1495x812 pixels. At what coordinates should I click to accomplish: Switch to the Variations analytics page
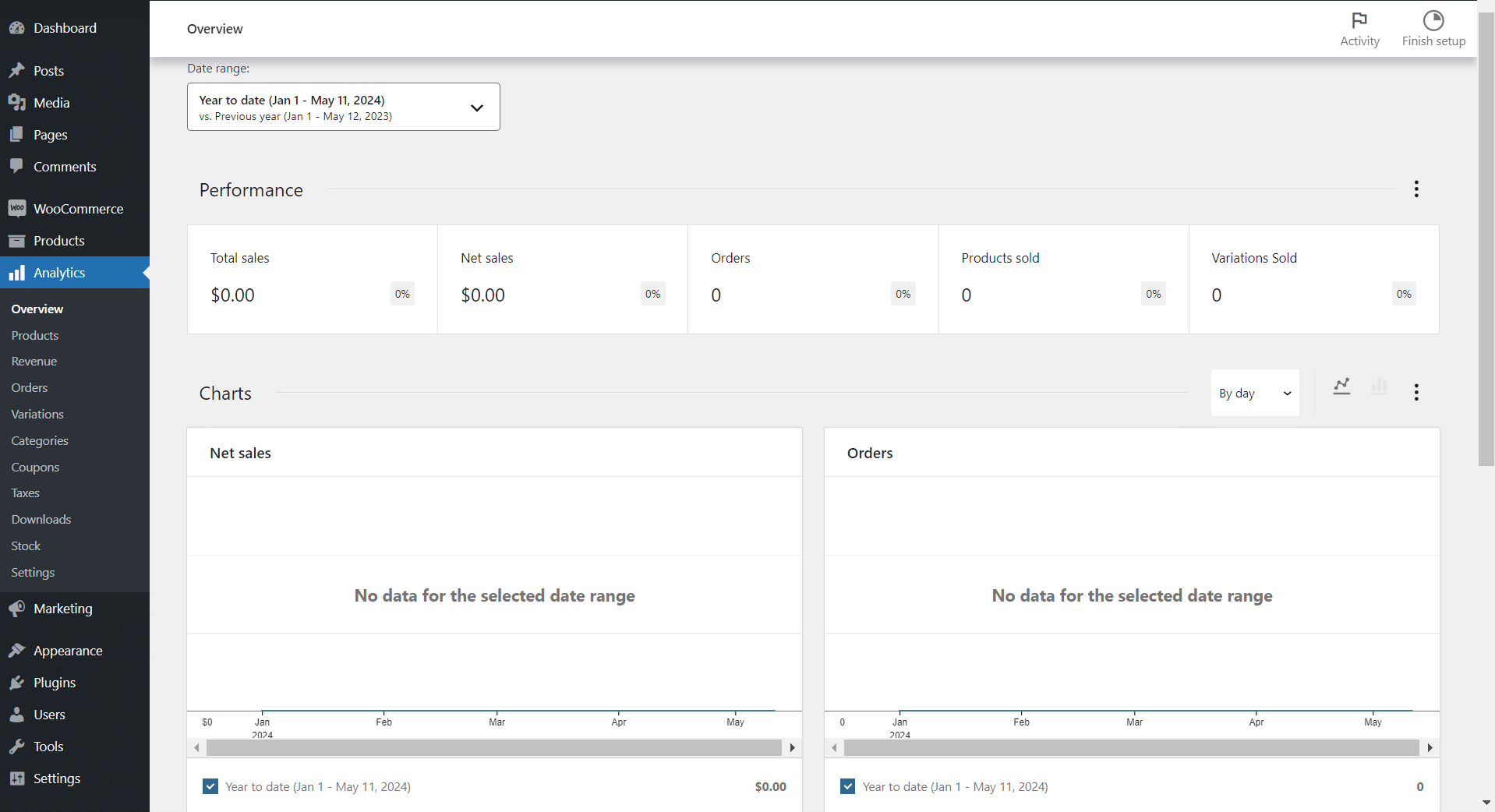37,414
